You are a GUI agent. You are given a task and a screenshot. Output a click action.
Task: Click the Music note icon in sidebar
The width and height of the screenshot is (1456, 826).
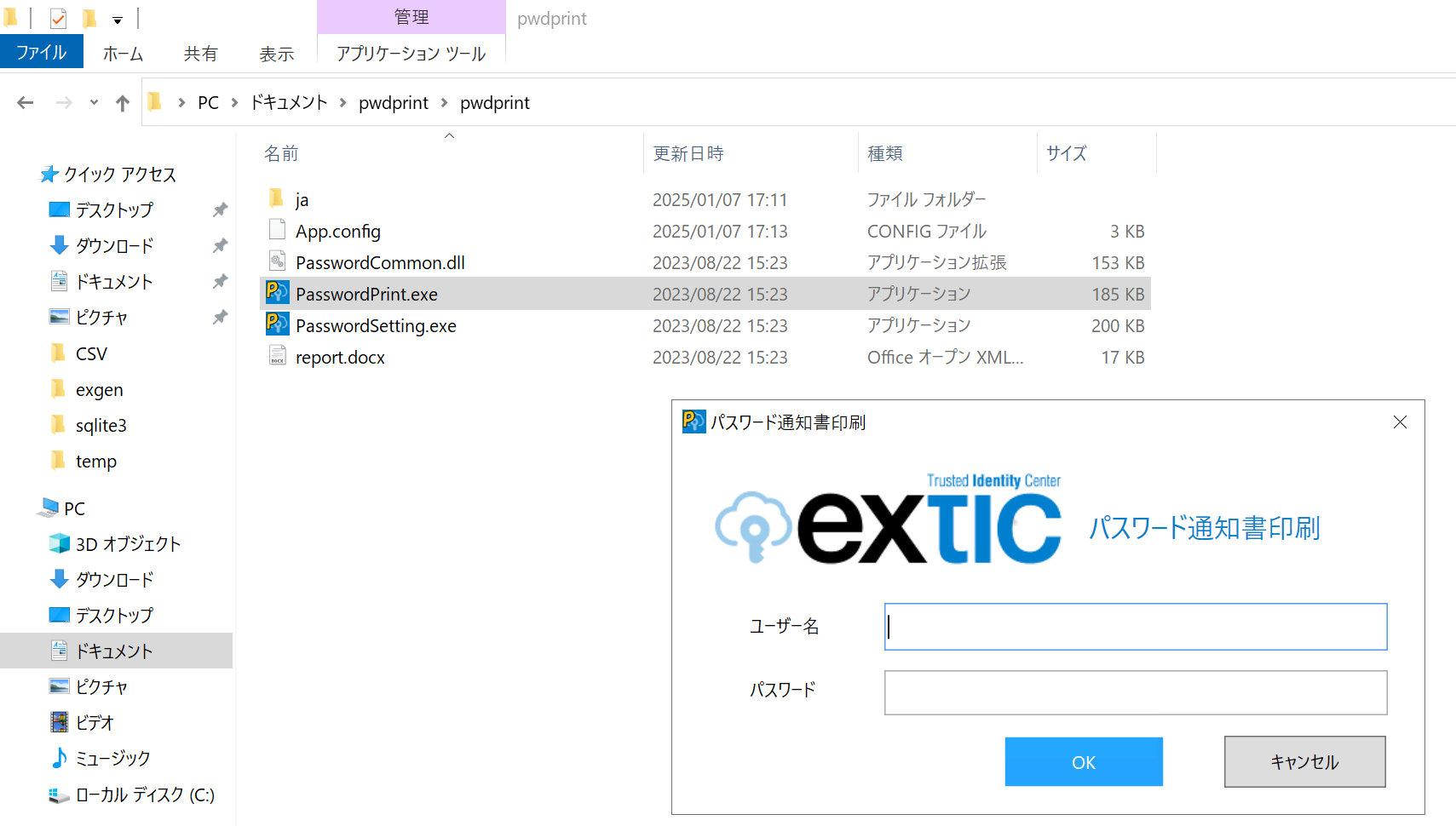pos(59,758)
